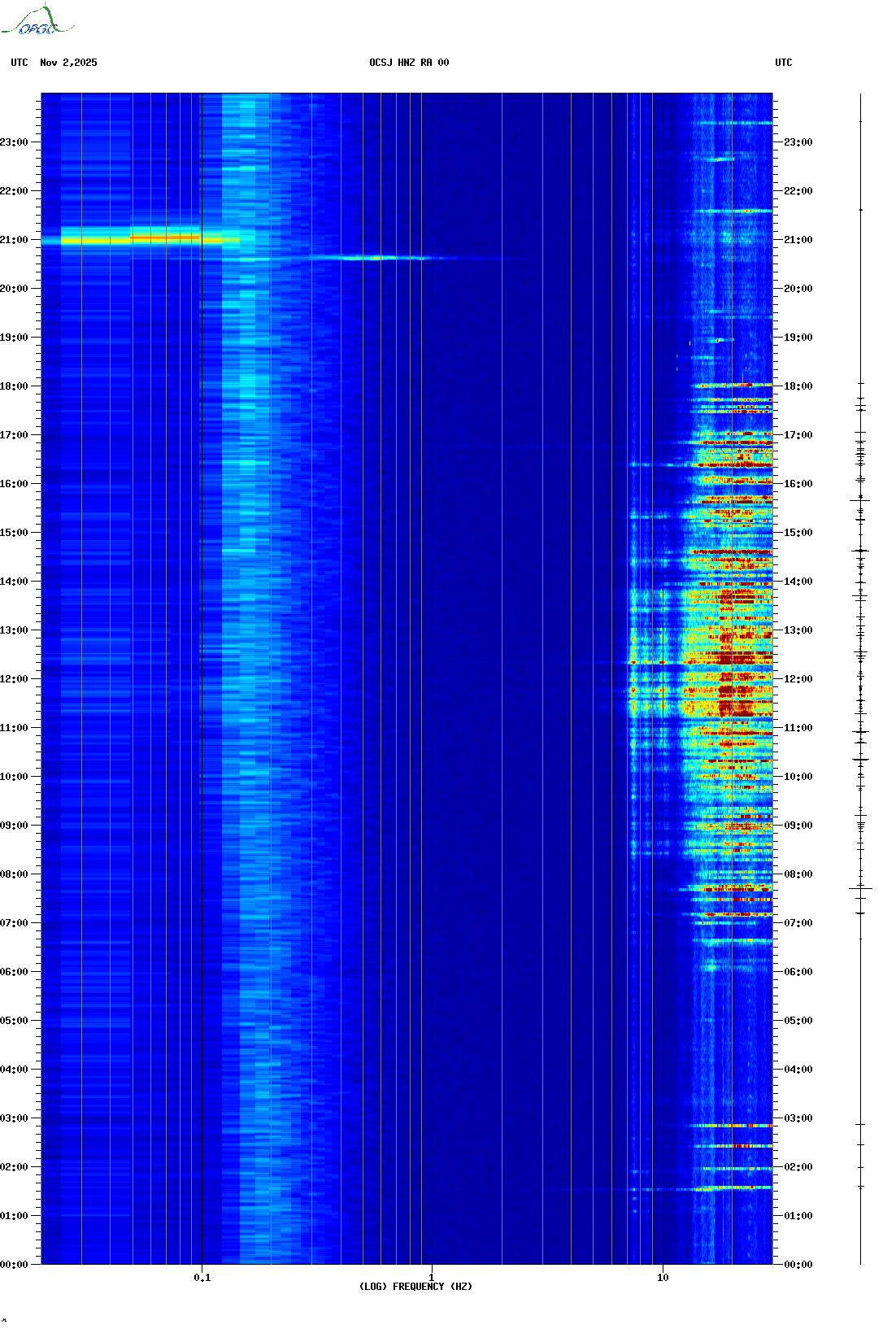Click the right axis label 17:00
This screenshot has width=896, height=1329.
798,435
